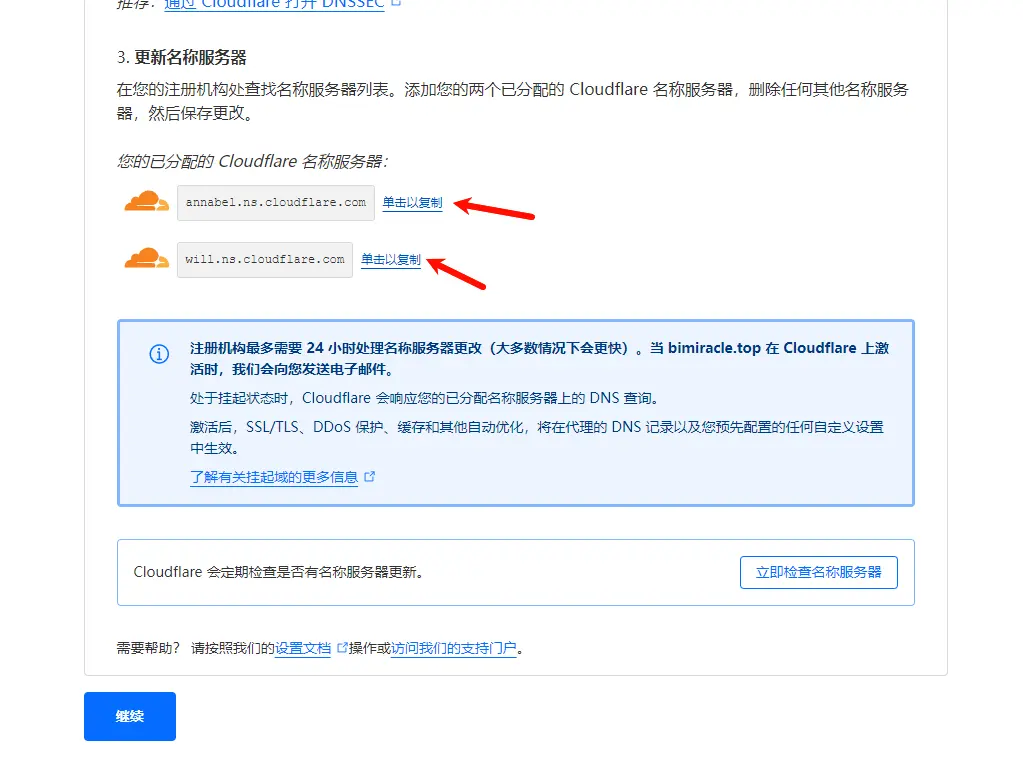Open the 了解有关挂起域的更多信息 link

274,477
